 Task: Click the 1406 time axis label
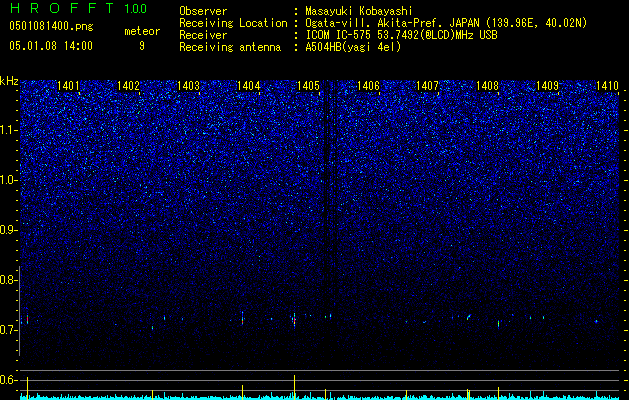click(x=368, y=85)
